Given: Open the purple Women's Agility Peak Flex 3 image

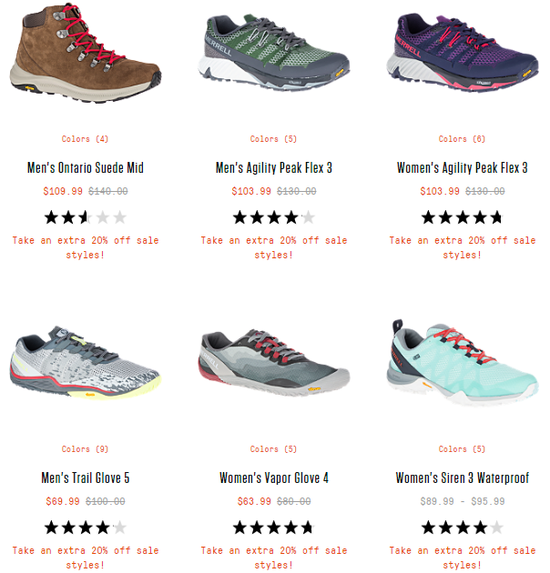Looking at the screenshot, I should [462, 53].
